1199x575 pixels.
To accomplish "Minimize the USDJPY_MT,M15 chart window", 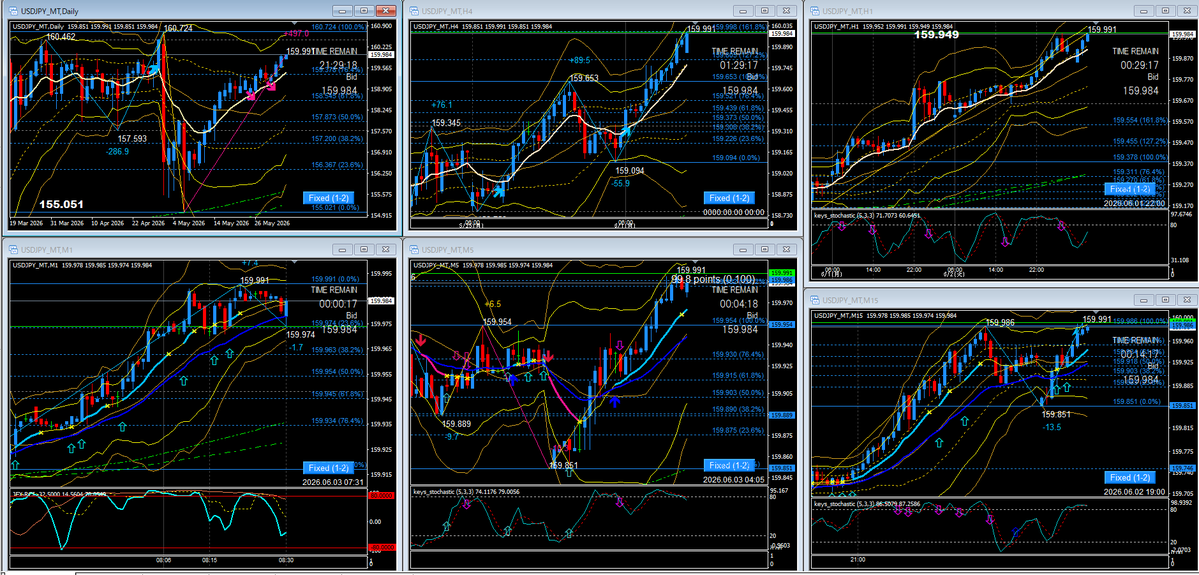I will point(1144,299).
